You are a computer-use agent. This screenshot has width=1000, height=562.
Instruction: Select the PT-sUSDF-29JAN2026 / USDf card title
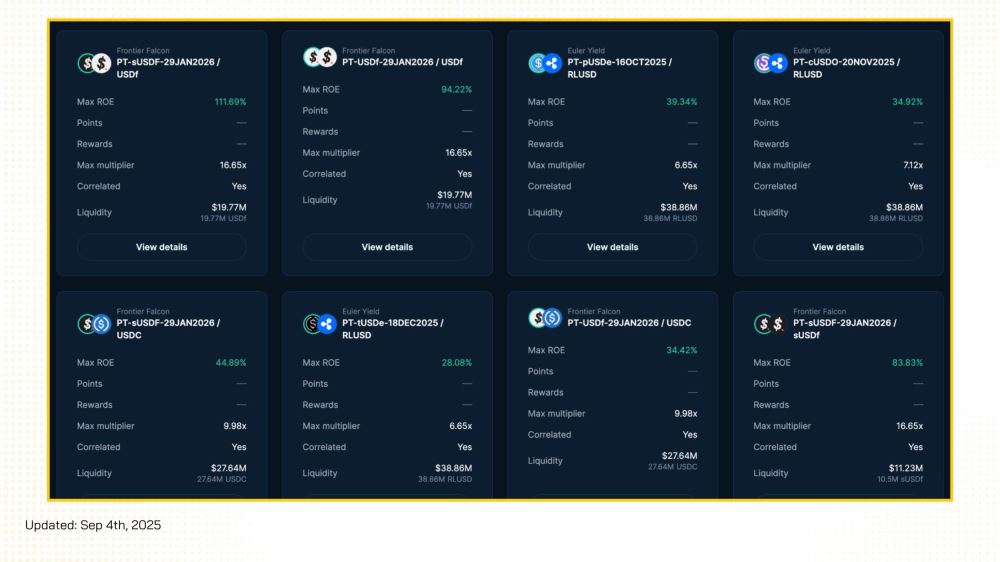(168, 68)
